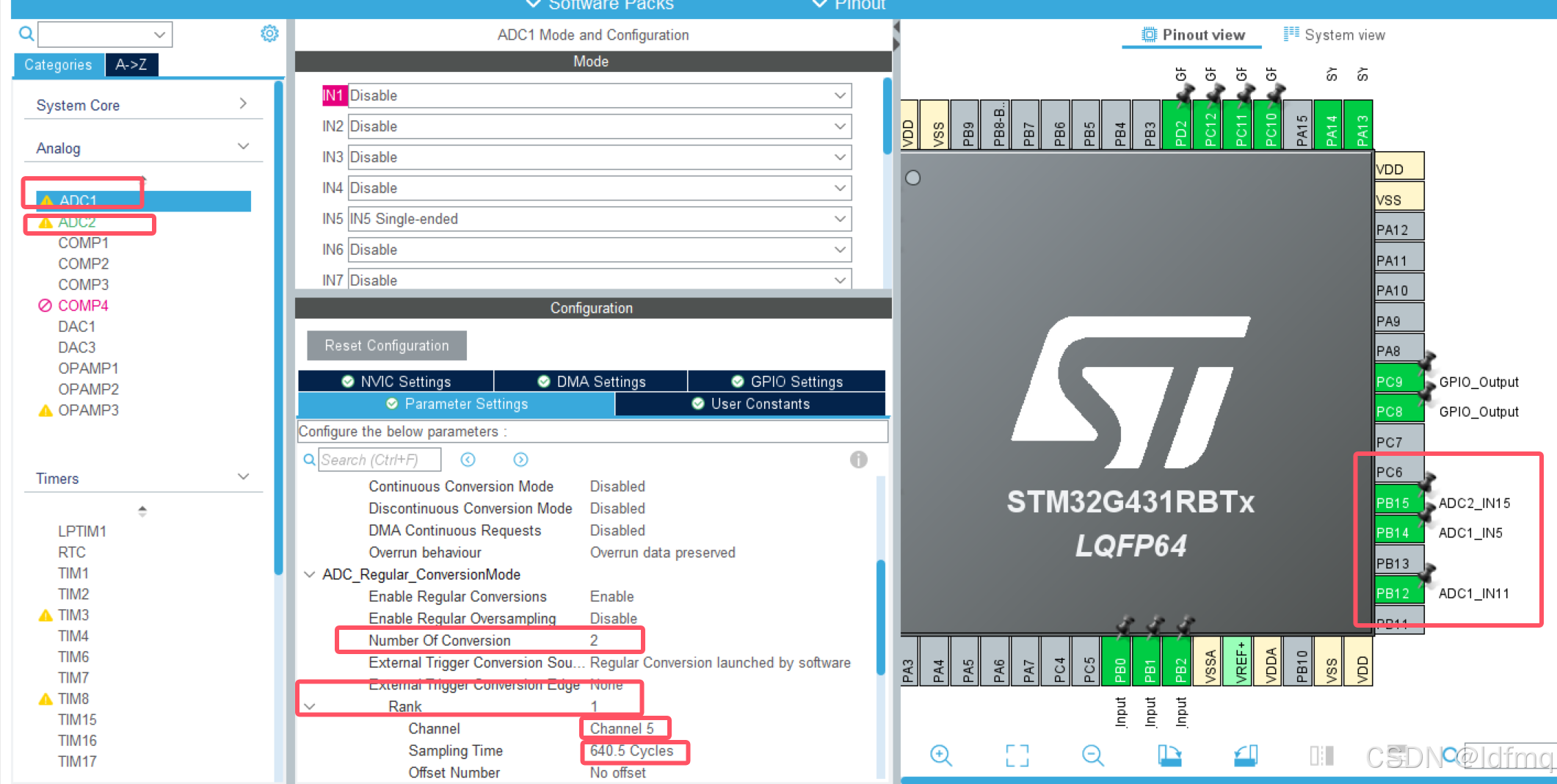Select DAC1 peripheral
This screenshot has width=1557, height=784.
pyautogui.click(x=77, y=327)
